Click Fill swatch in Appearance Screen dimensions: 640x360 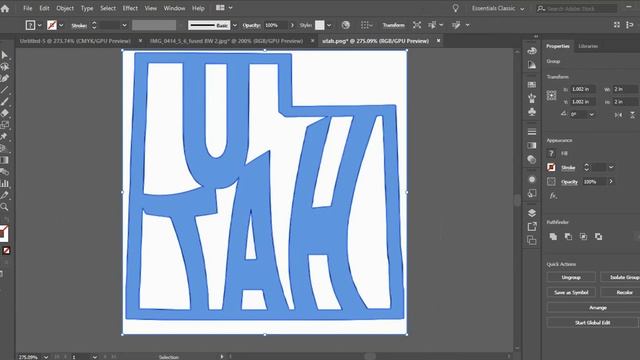tap(551, 153)
